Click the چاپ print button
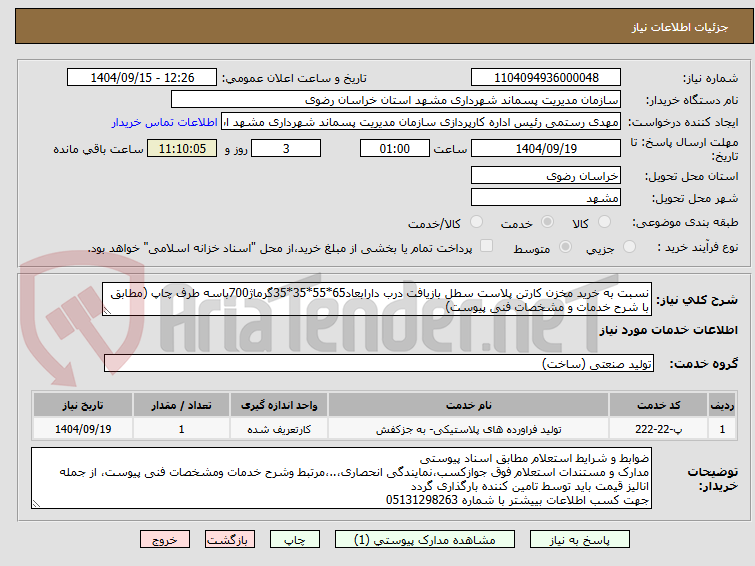755x566 pixels. 295,540
